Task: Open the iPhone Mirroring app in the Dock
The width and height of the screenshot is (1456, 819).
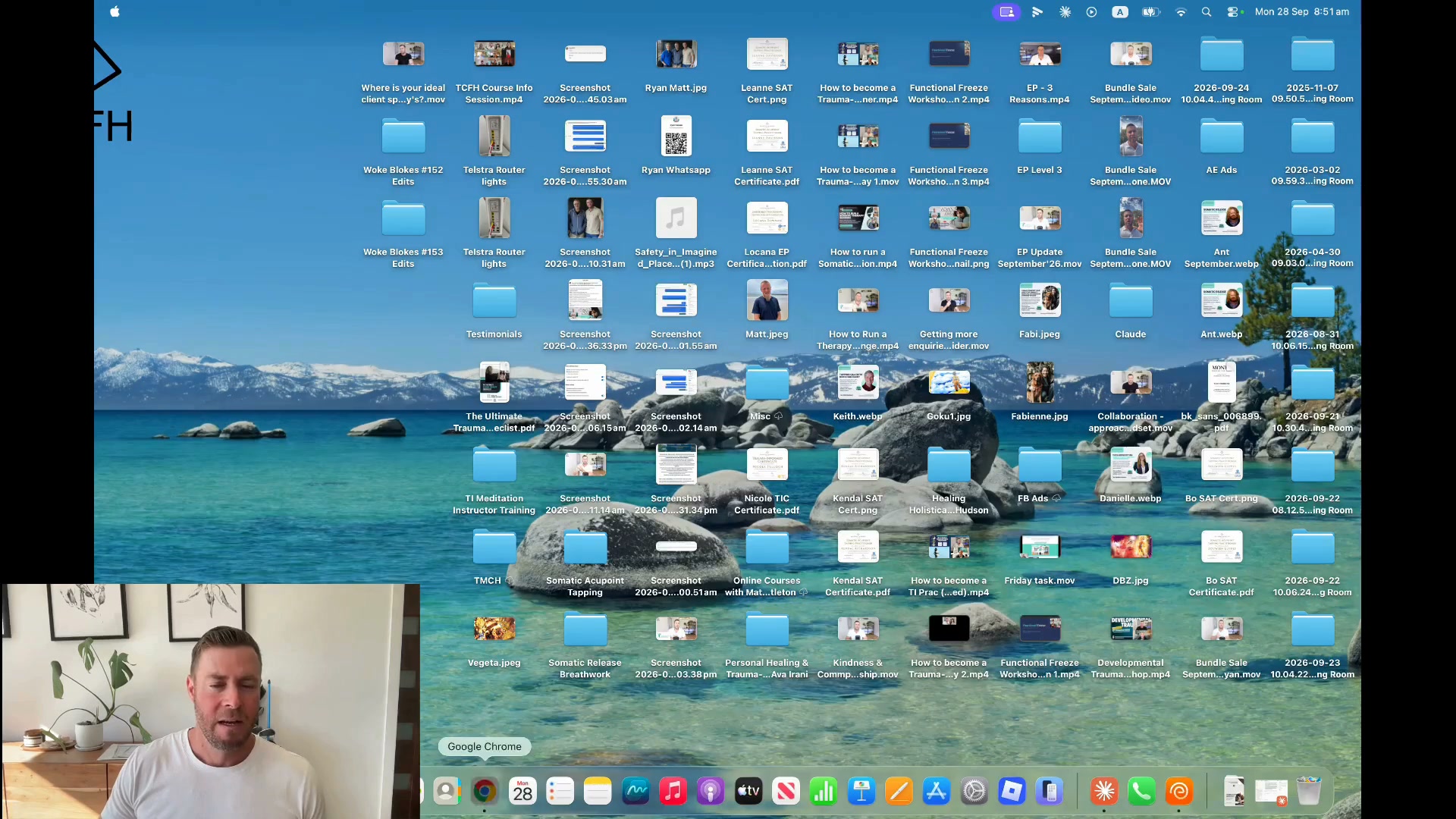Action: pos(1050,792)
